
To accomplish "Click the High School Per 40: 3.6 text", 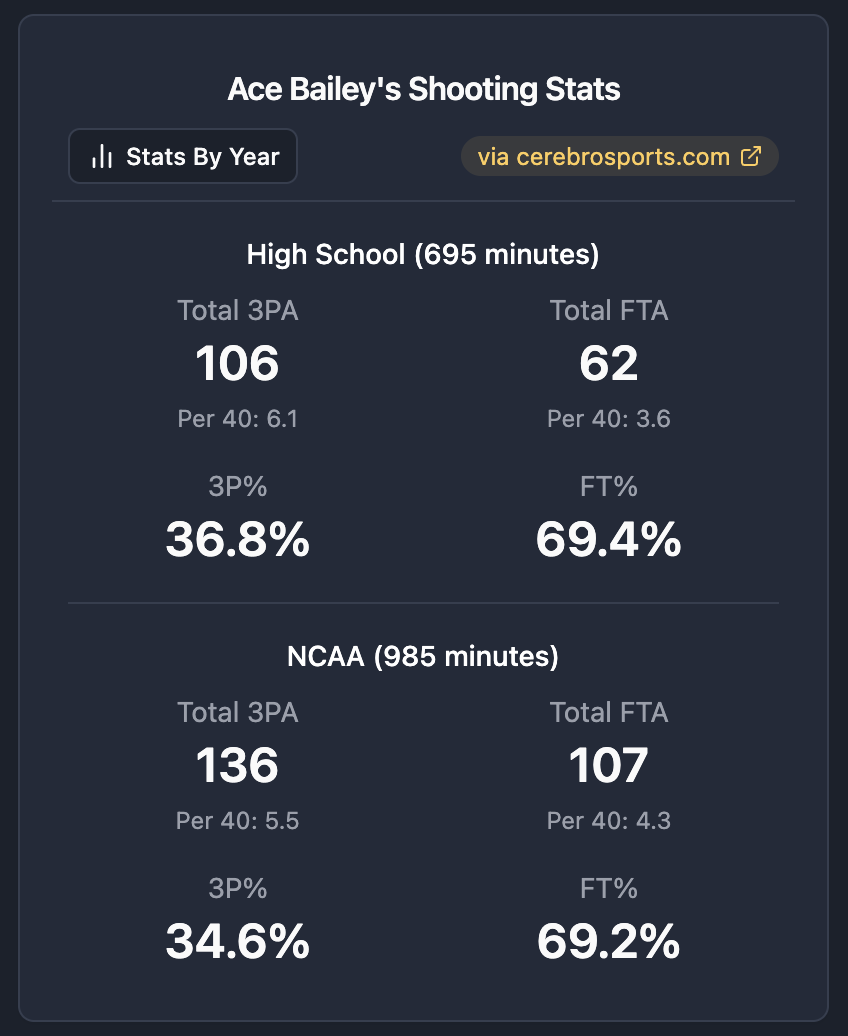I will (608, 419).
